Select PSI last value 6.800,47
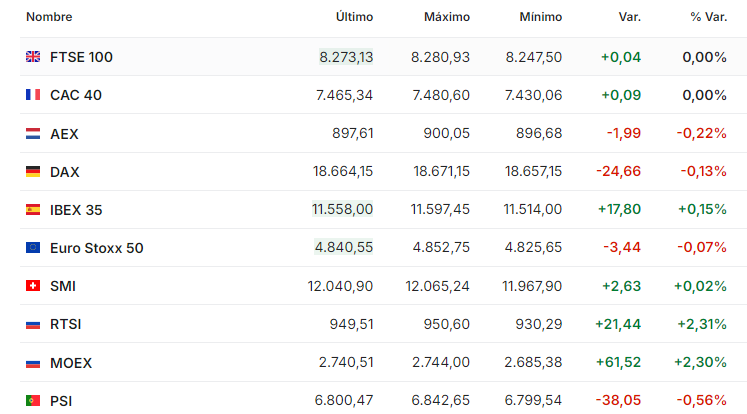 click(344, 401)
